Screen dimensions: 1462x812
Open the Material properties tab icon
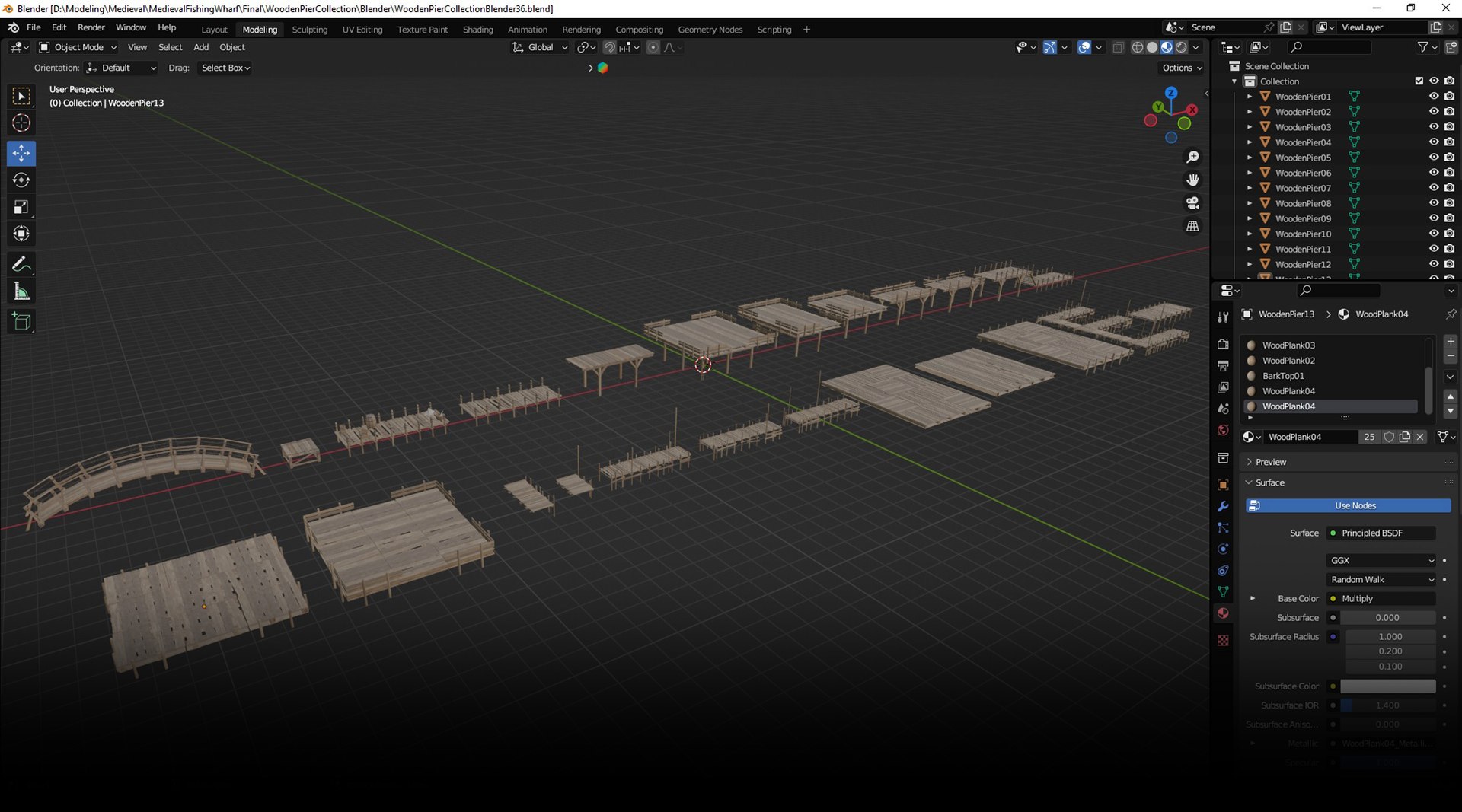pos(1223,613)
